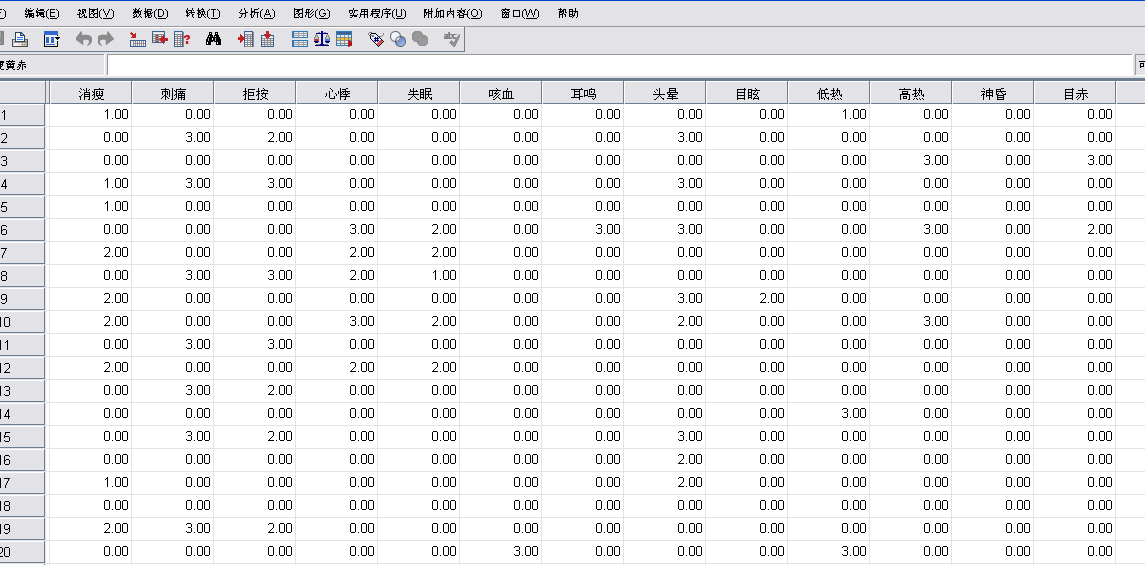Click the Spell check icon
Image resolution: width=1145 pixels, height=565 pixels.
coord(451,39)
